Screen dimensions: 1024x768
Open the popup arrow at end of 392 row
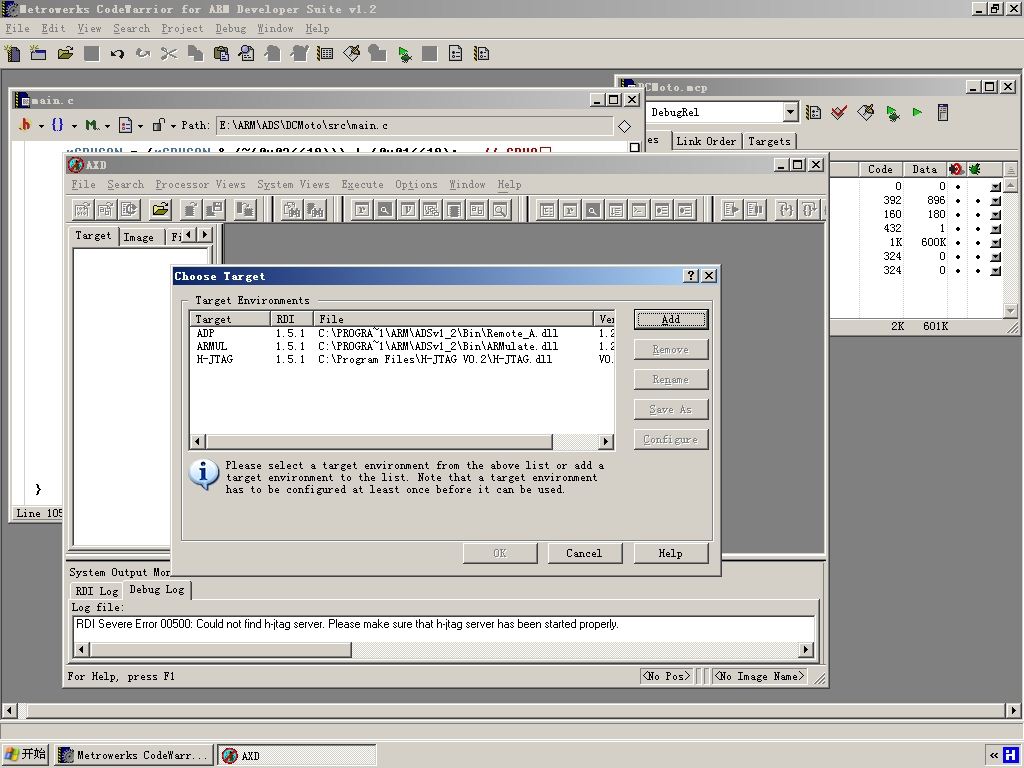coord(995,200)
